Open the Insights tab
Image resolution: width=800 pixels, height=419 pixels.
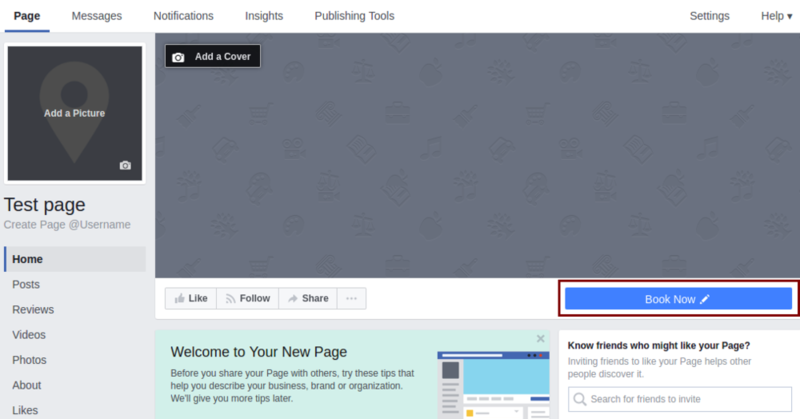264,16
